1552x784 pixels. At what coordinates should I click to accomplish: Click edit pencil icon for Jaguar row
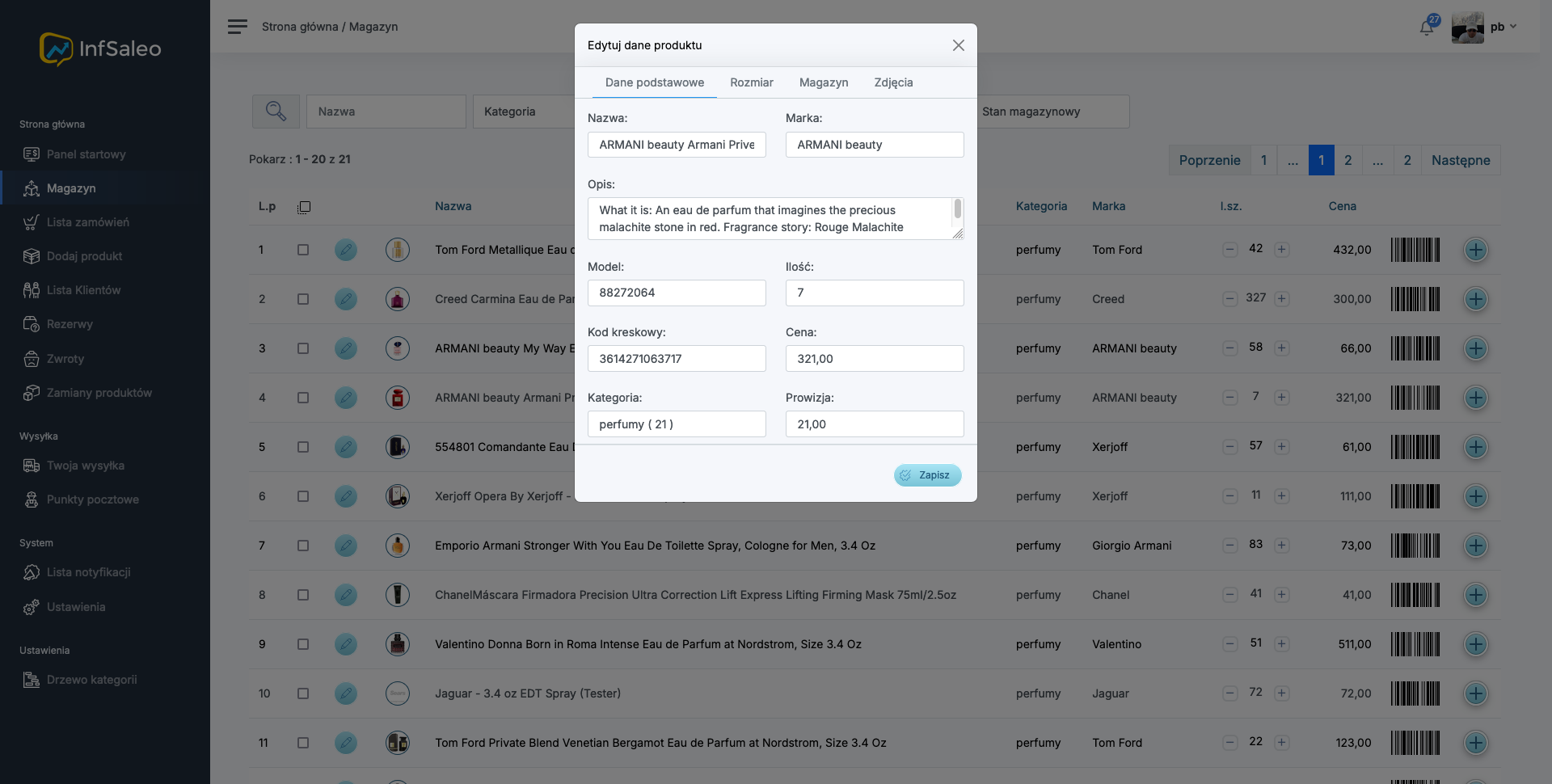(346, 693)
